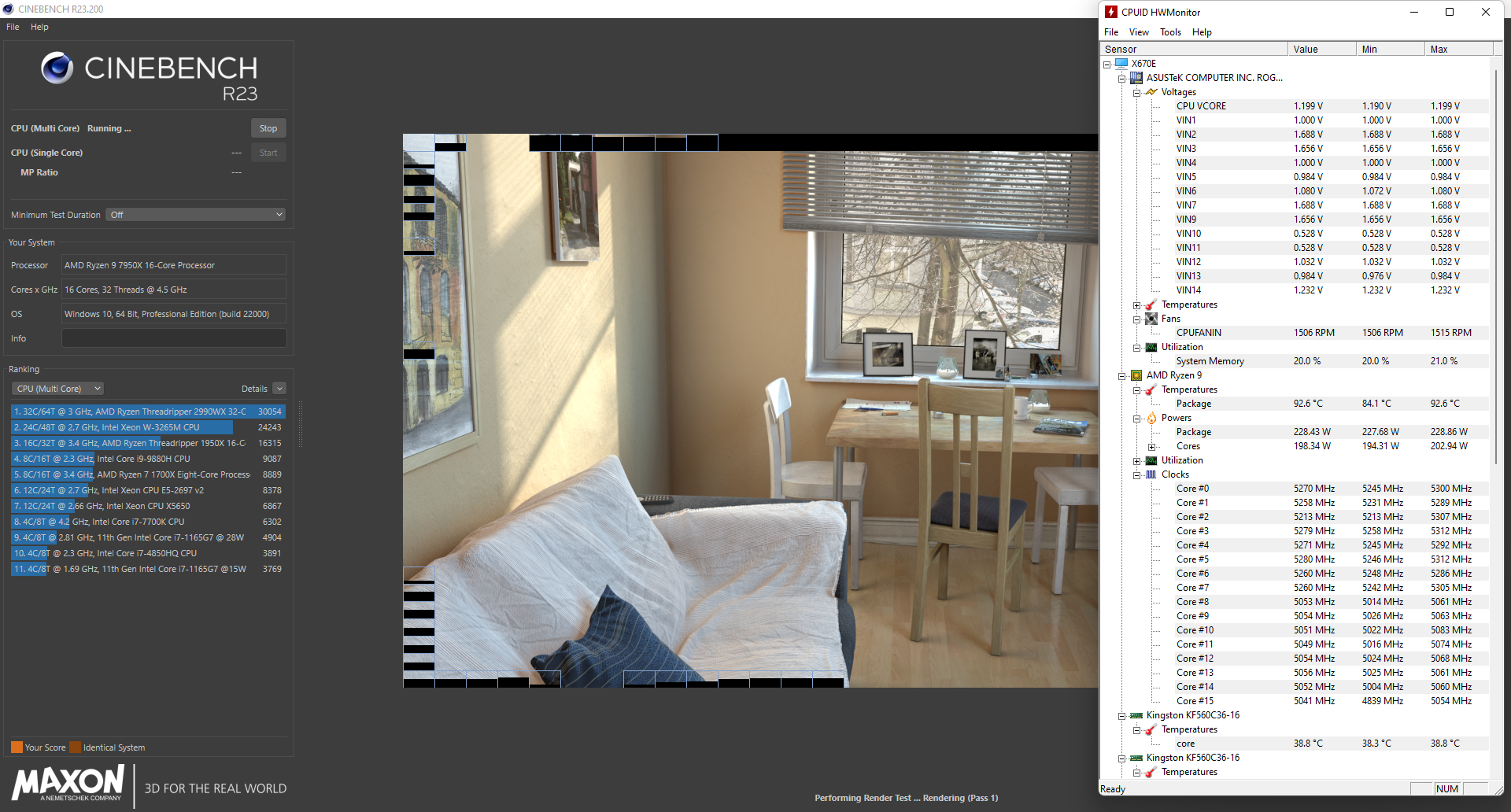
Task: Select ranking row Intel Core i7-4850HQ
Action: (x=148, y=553)
